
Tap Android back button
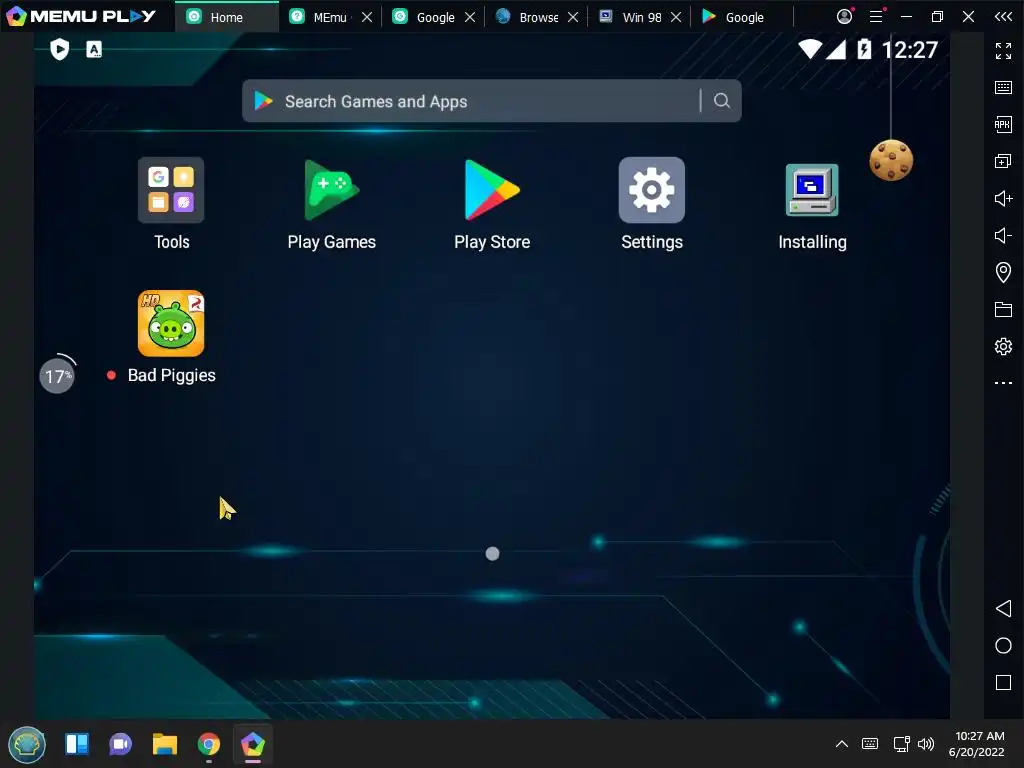(x=1003, y=609)
